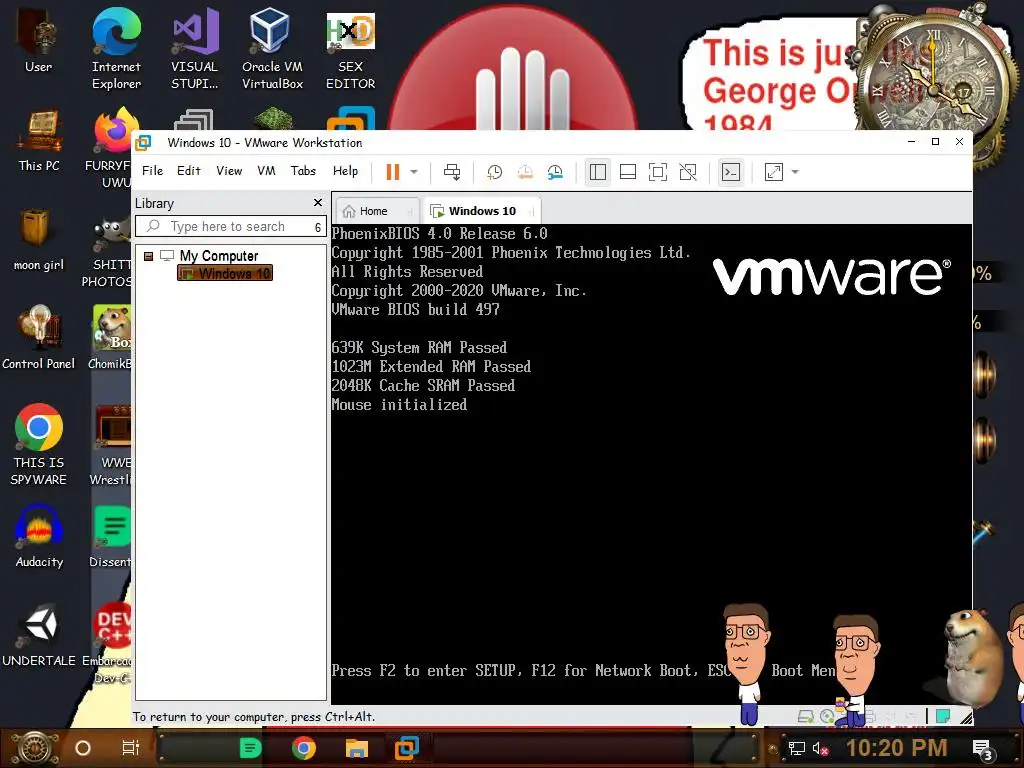Image resolution: width=1024 pixels, height=768 pixels.
Task: Toggle the console view button
Action: 731,172
